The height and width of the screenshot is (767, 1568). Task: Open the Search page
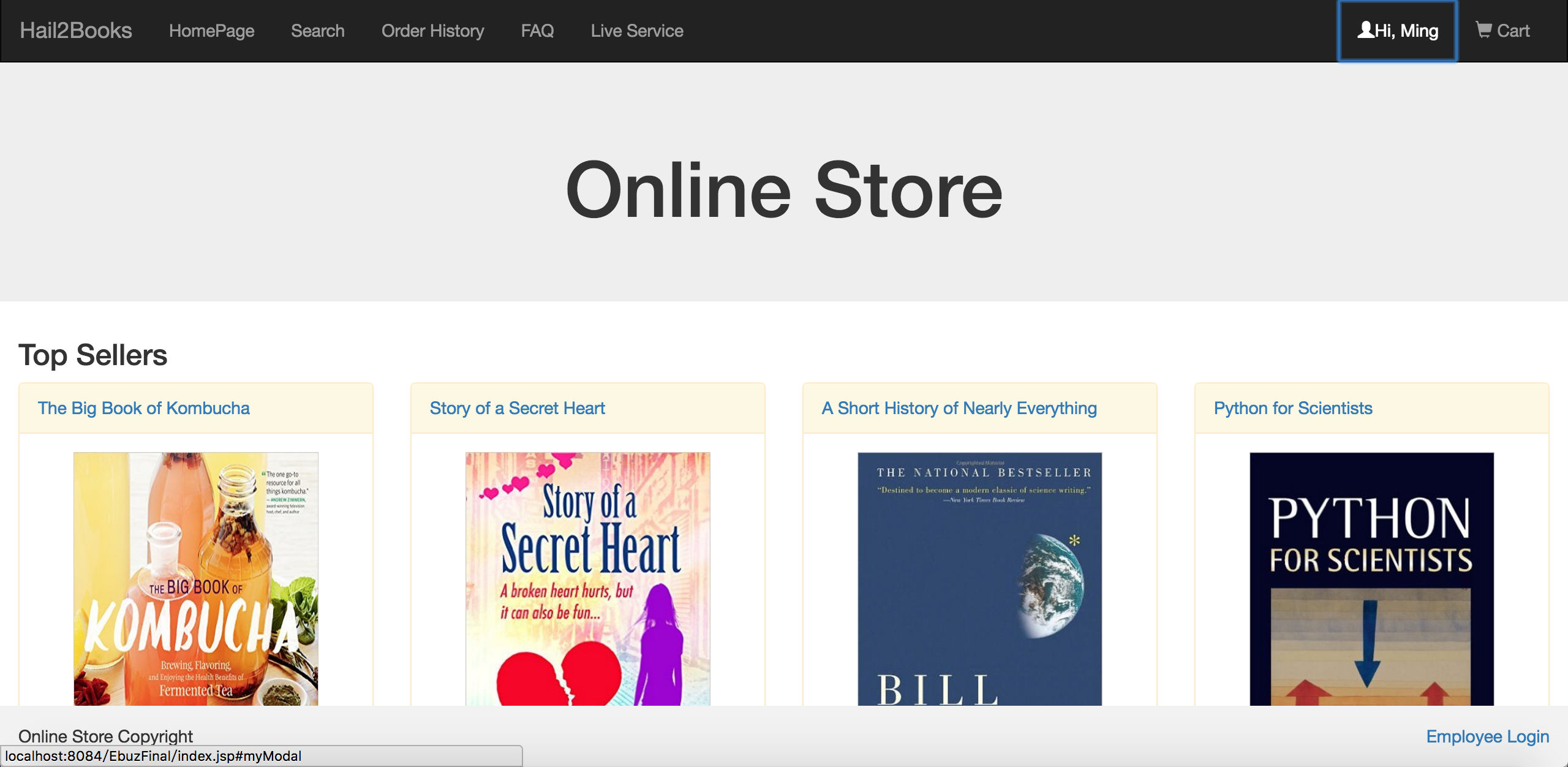pyautogui.click(x=317, y=31)
